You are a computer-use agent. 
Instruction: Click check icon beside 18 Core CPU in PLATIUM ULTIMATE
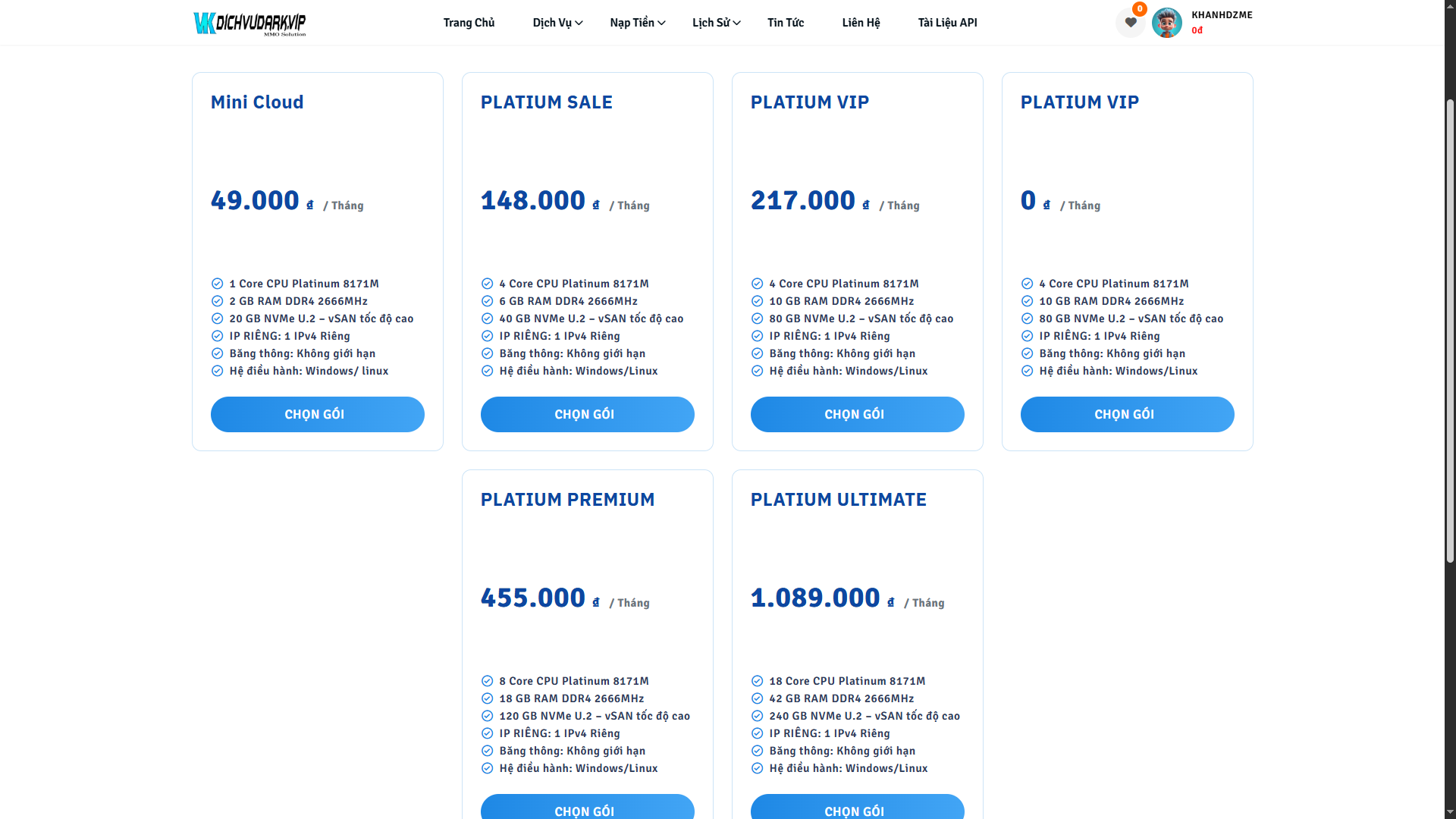click(x=757, y=681)
